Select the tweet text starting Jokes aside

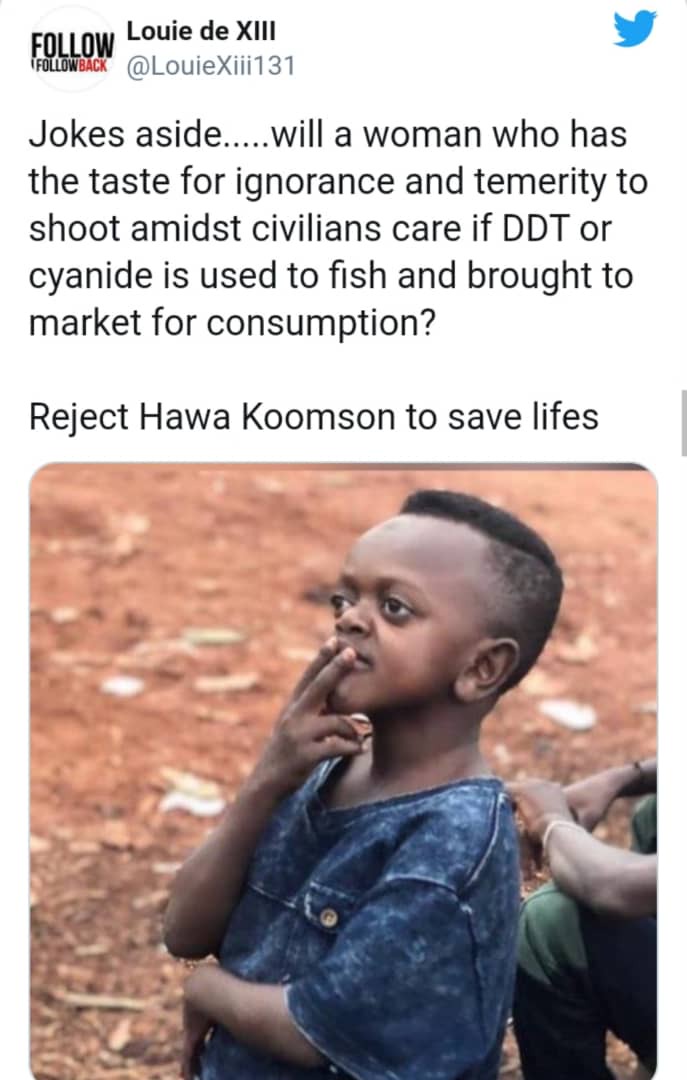(338, 228)
